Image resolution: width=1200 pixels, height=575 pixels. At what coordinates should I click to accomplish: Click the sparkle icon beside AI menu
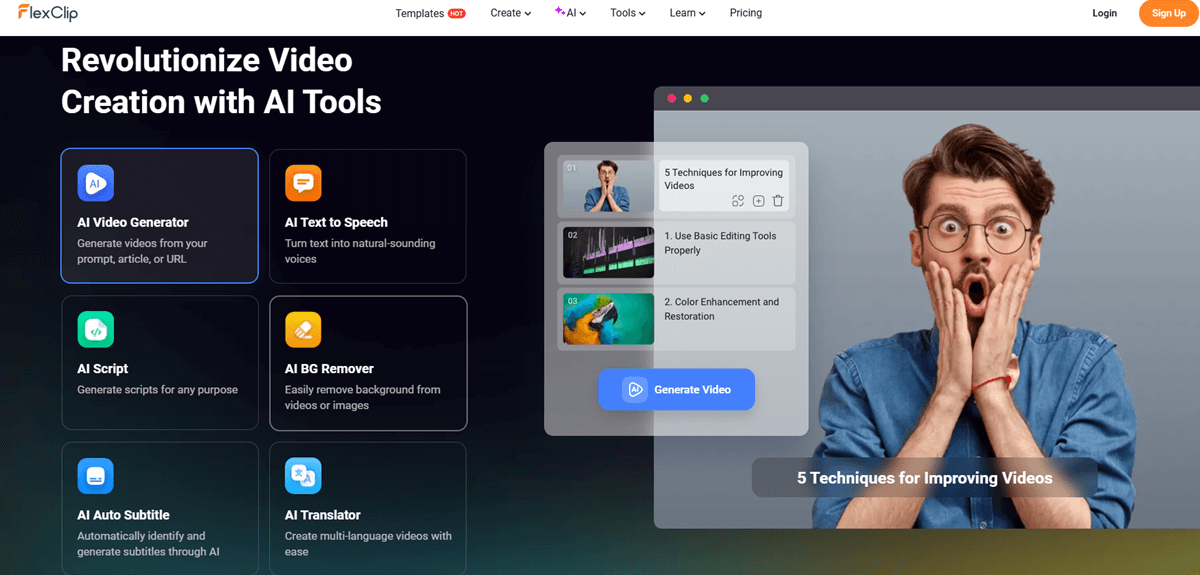tap(560, 11)
